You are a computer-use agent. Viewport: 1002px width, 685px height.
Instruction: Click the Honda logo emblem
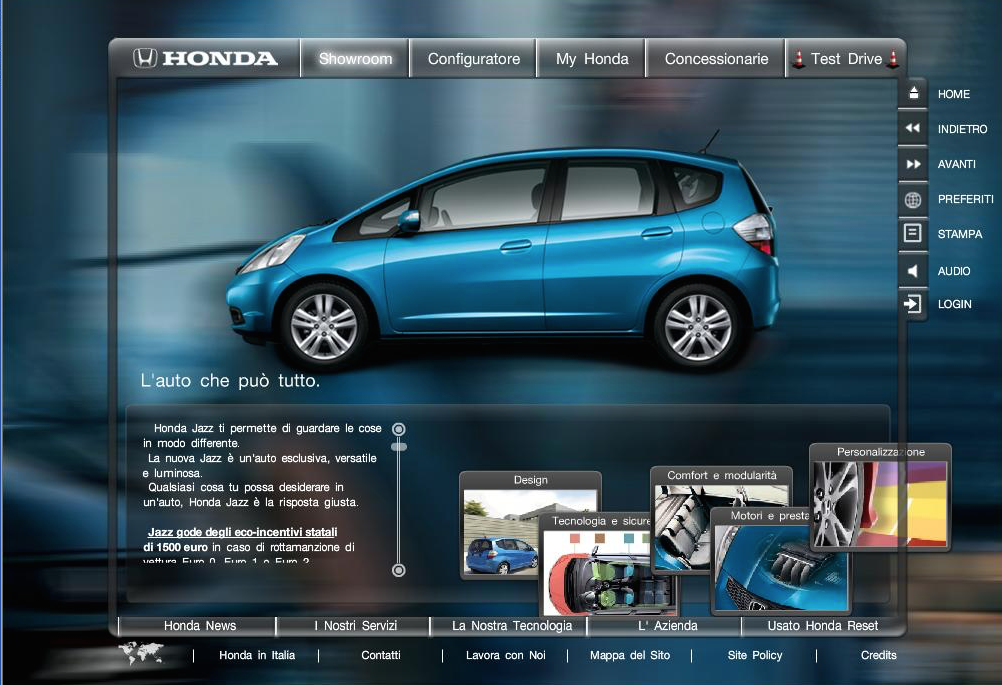(x=145, y=58)
